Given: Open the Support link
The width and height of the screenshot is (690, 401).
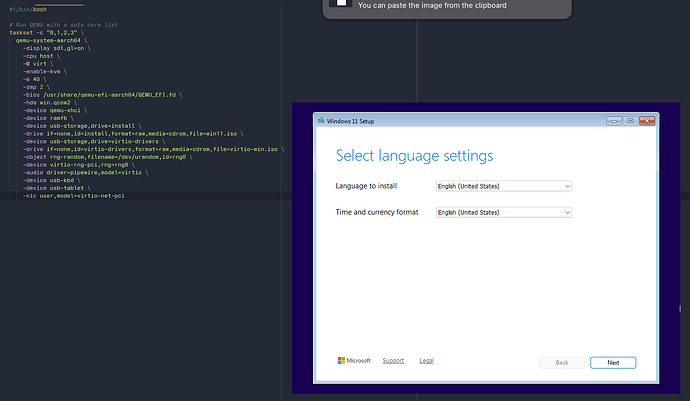Looking at the screenshot, I should point(393,361).
